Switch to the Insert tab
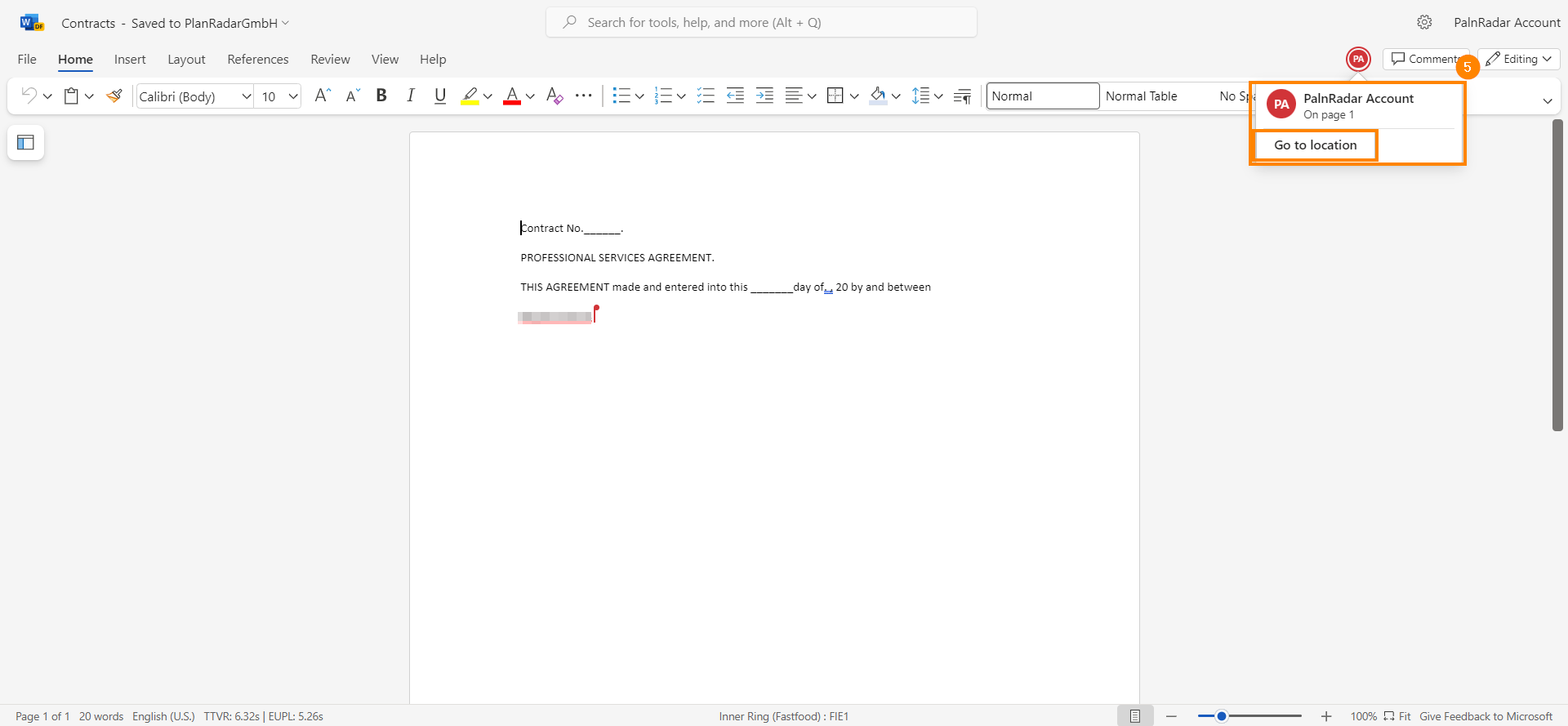Image resolution: width=1568 pixels, height=726 pixels. pyautogui.click(x=130, y=60)
